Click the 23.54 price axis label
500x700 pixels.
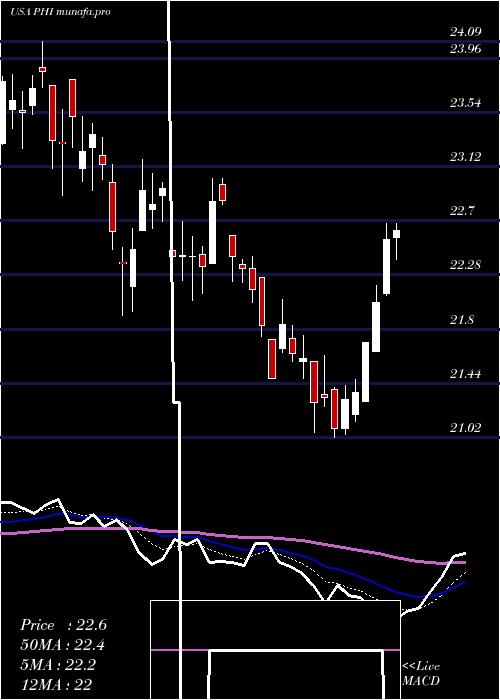[x=465, y=103]
